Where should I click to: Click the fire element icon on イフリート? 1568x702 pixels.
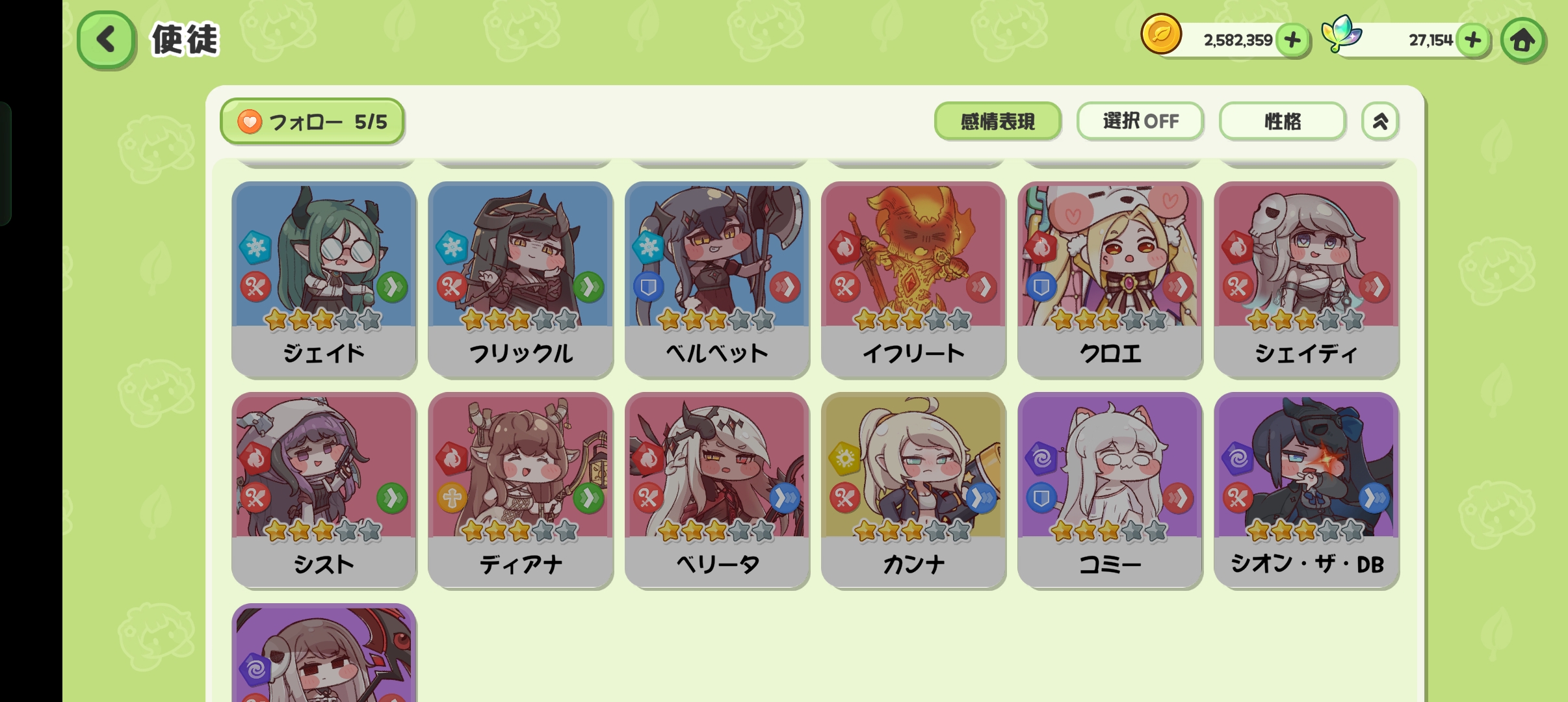[844, 247]
